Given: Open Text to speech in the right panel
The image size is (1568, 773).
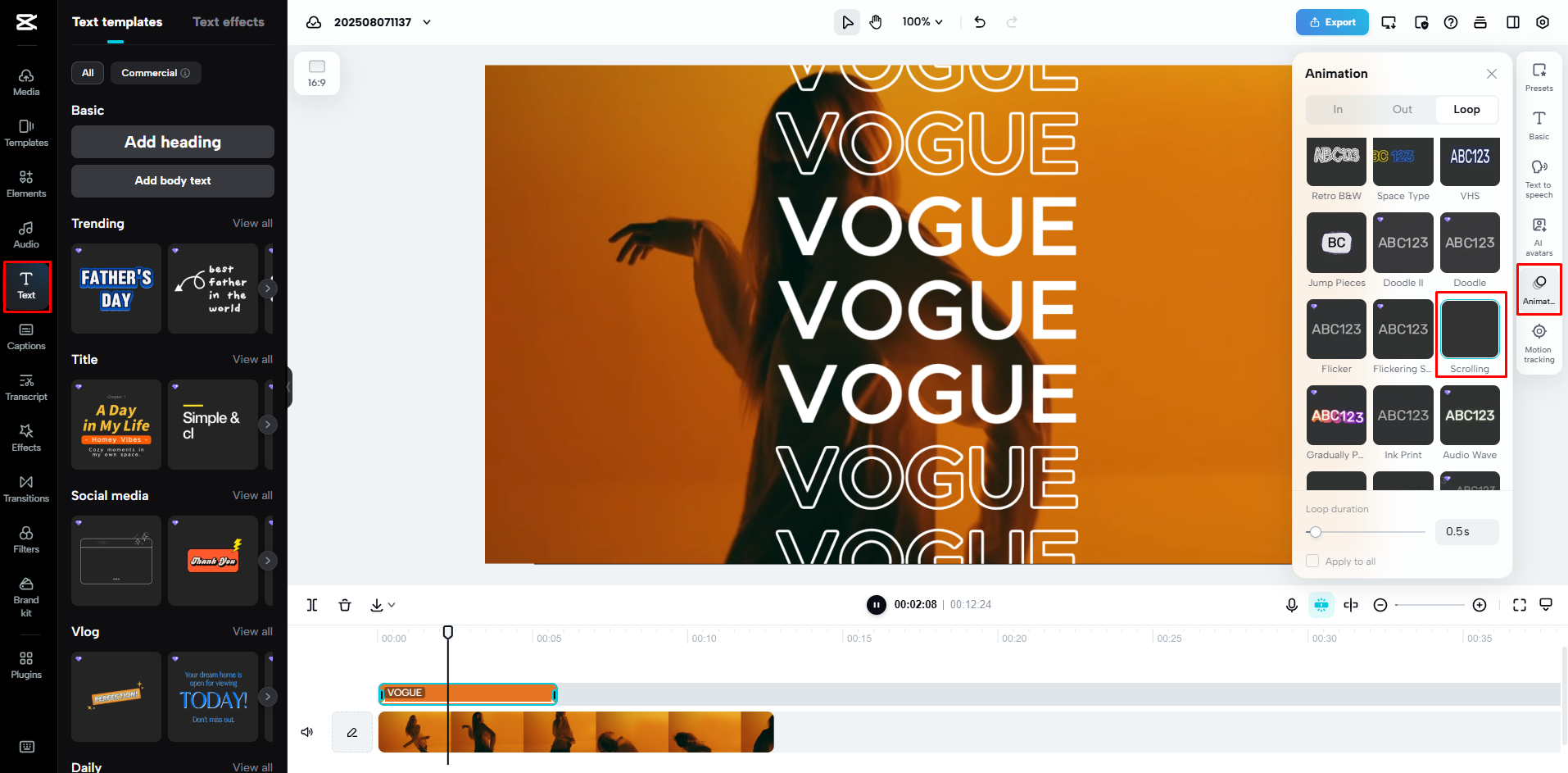Looking at the screenshot, I should 1538,179.
